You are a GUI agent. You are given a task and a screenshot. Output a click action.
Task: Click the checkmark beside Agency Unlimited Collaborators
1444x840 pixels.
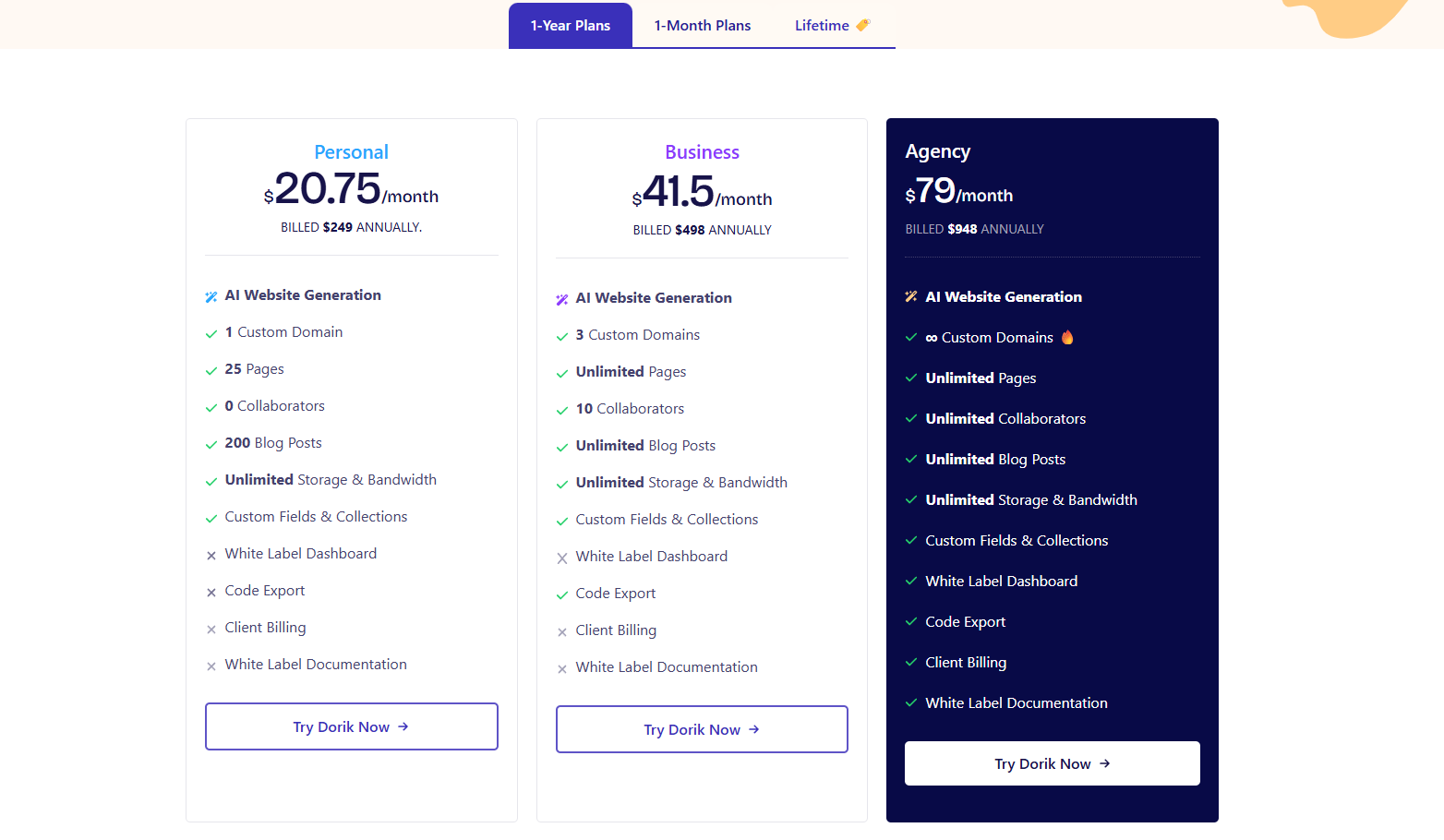(911, 418)
